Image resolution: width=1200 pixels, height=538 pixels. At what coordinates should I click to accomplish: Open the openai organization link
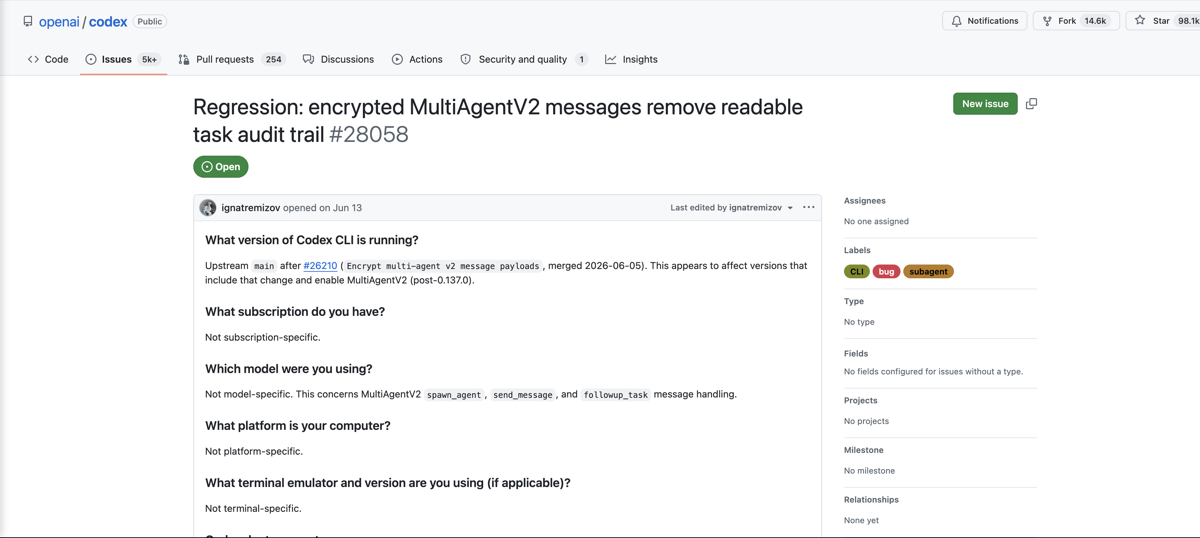(59, 21)
